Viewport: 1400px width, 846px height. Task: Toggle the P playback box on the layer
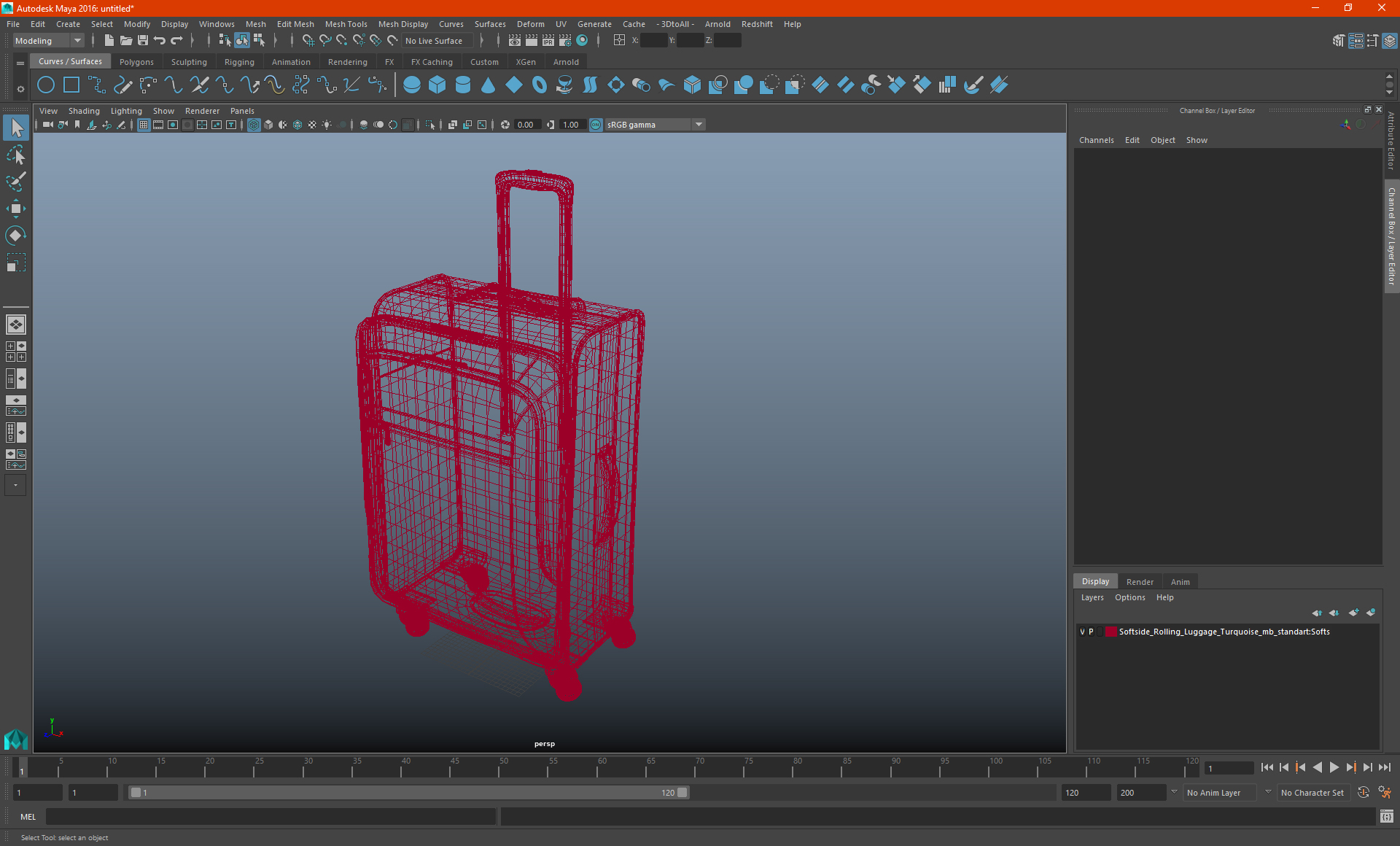point(1091,632)
